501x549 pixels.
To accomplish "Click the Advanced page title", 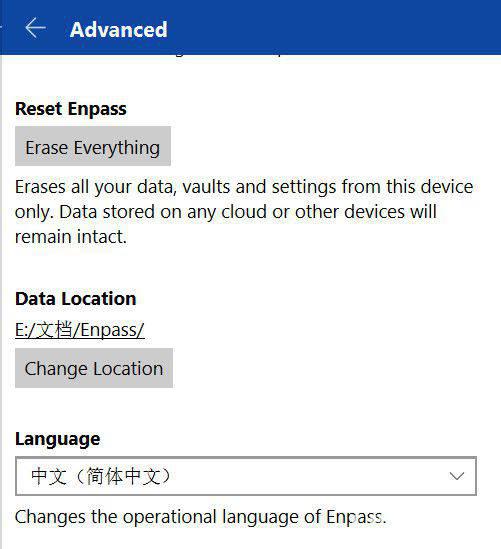I will 119,29.
